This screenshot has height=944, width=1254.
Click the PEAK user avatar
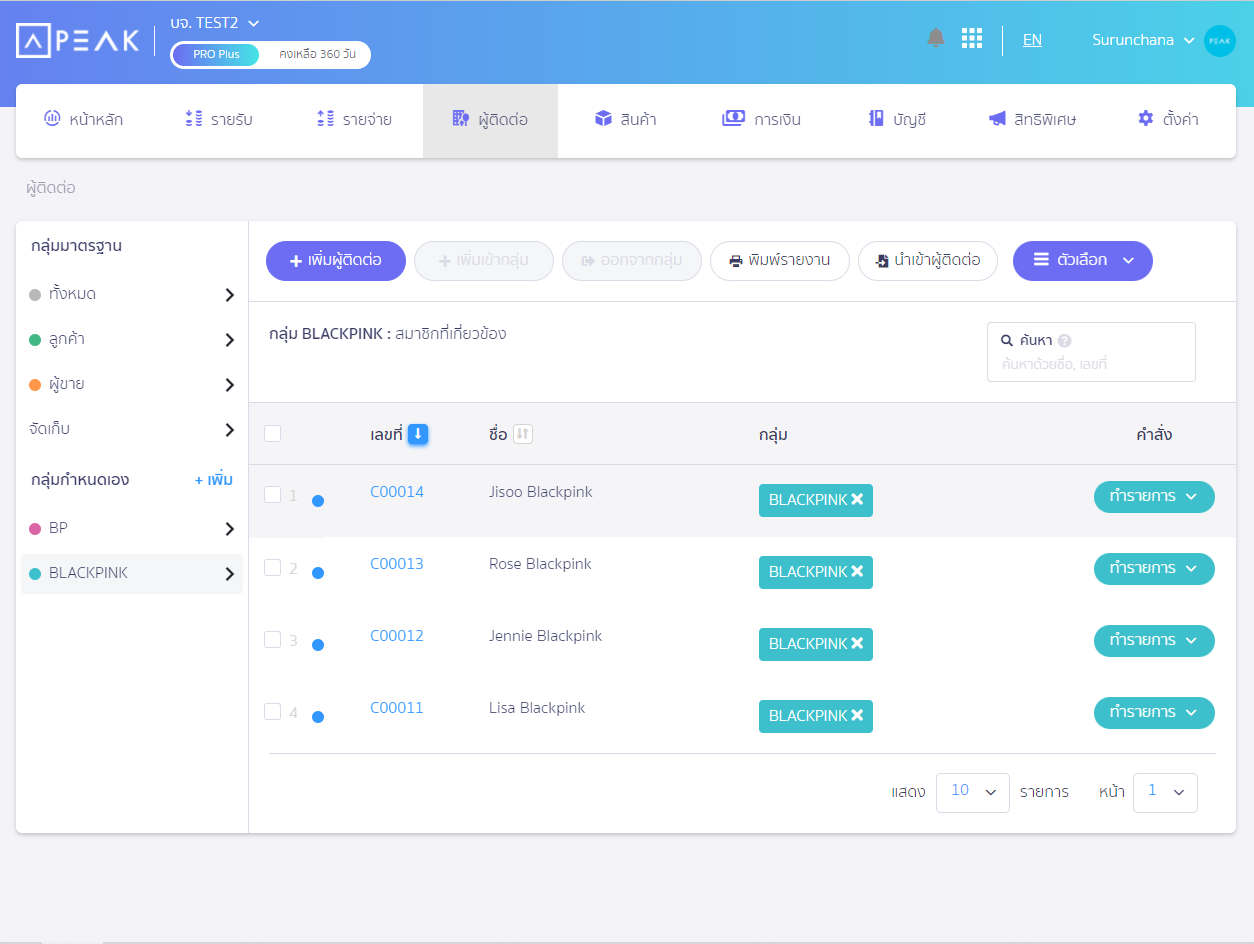point(1220,41)
